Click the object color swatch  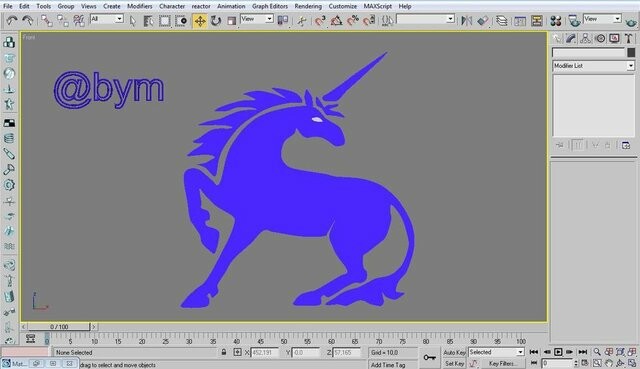pyautogui.click(x=631, y=52)
